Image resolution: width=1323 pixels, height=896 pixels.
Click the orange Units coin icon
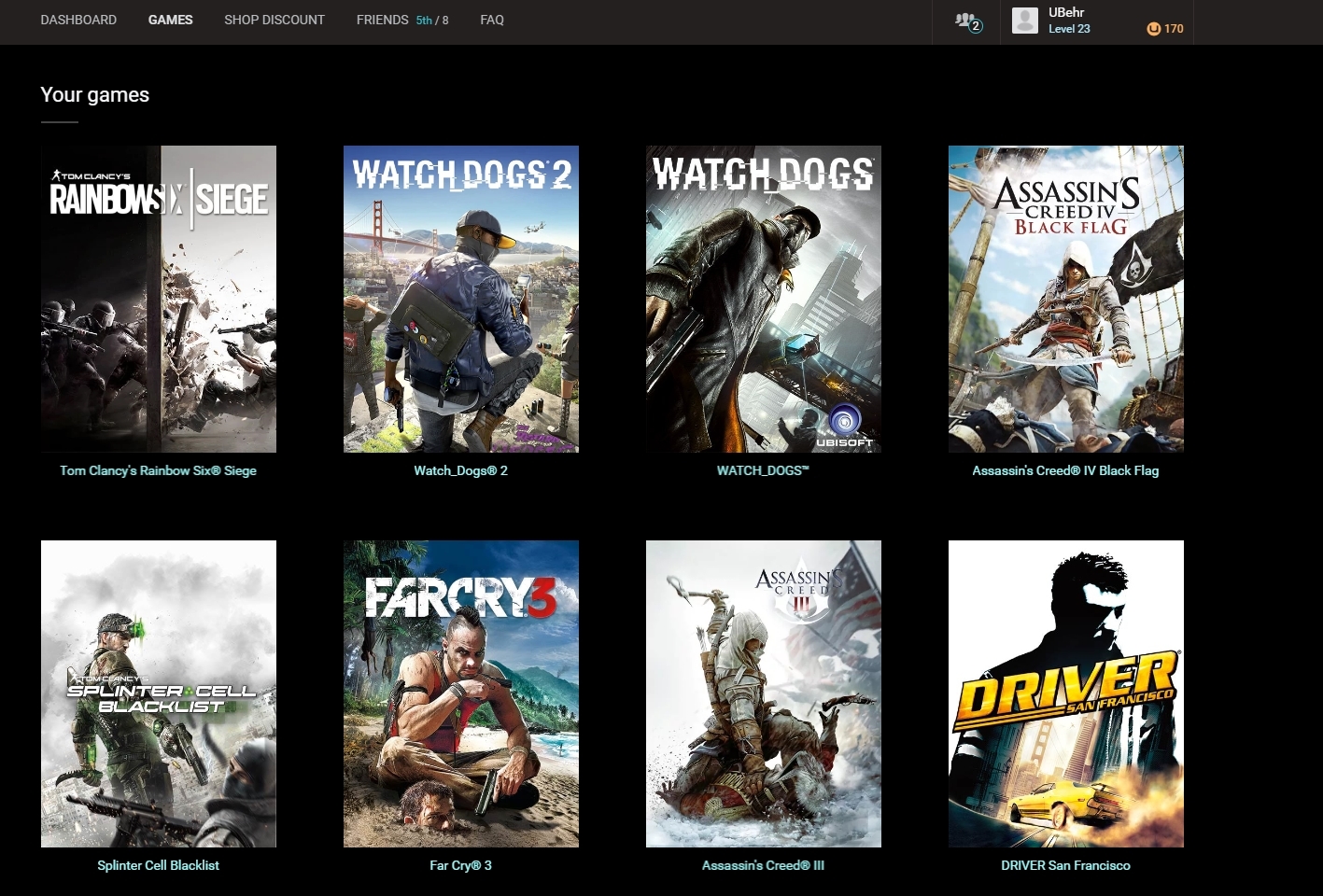tap(1153, 29)
